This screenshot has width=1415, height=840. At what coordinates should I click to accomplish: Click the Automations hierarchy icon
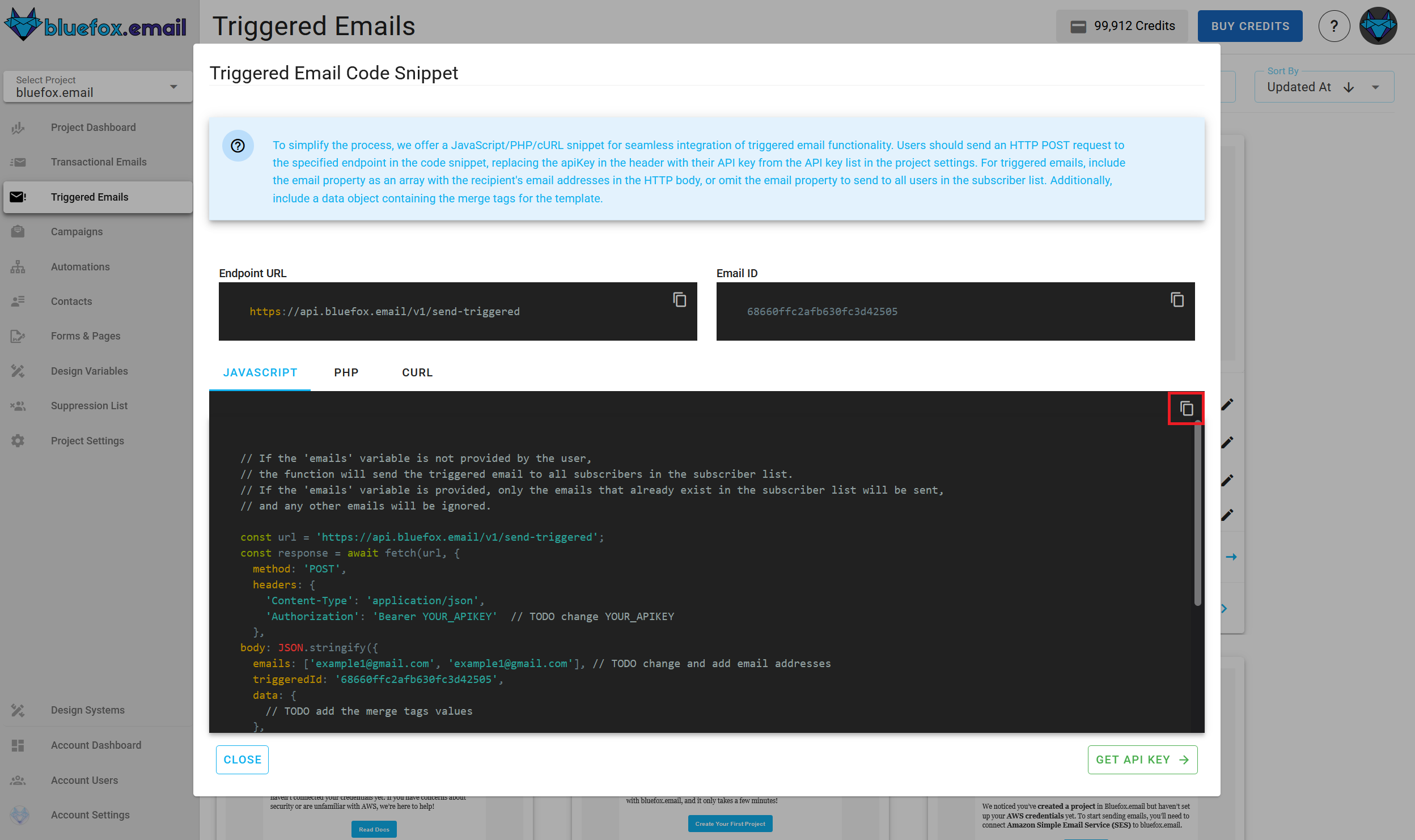pos(18,266)
